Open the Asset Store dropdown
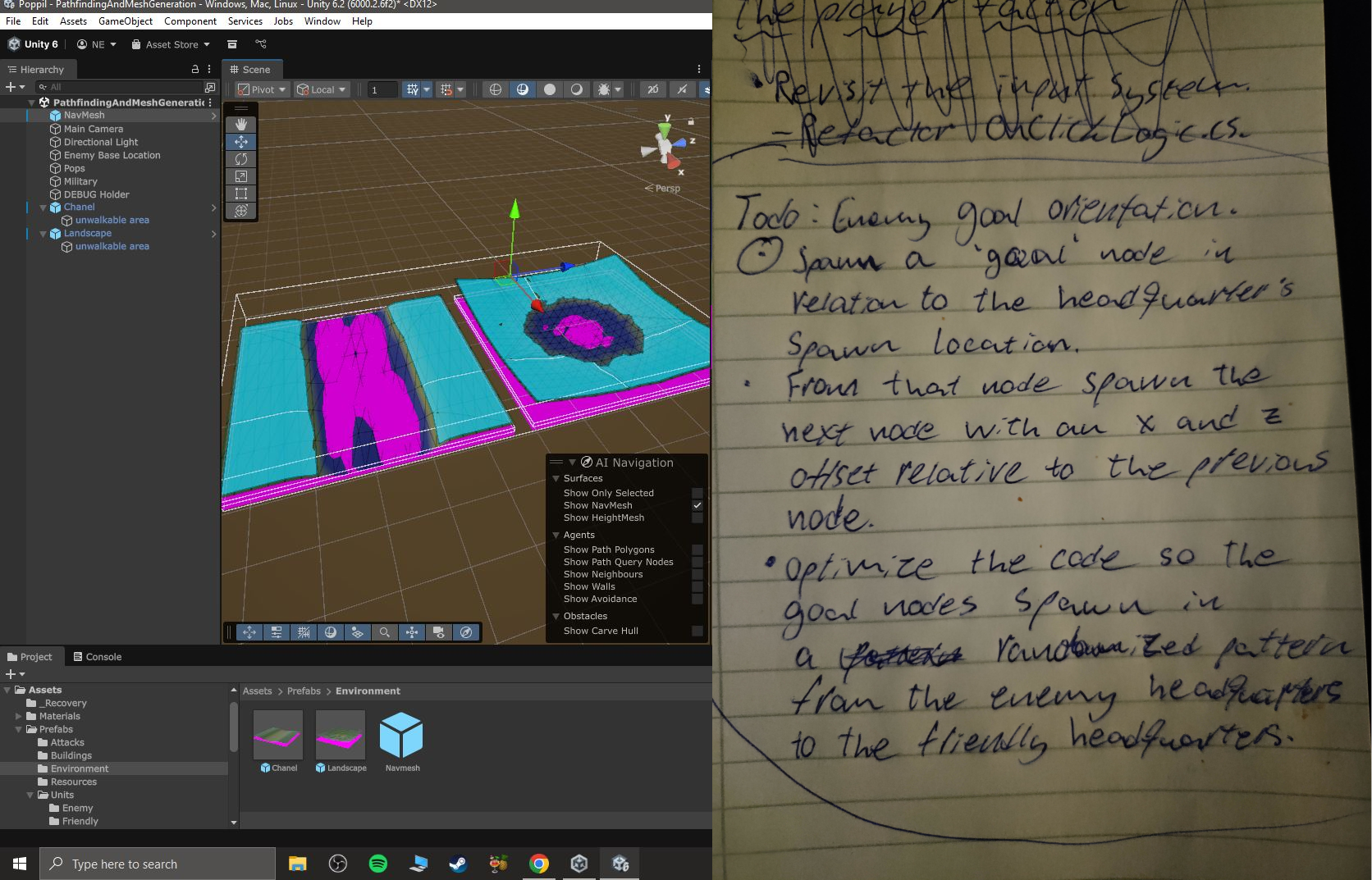This screenshot has height=880, width=1372. pyautogui.click(x=171, y=44)
